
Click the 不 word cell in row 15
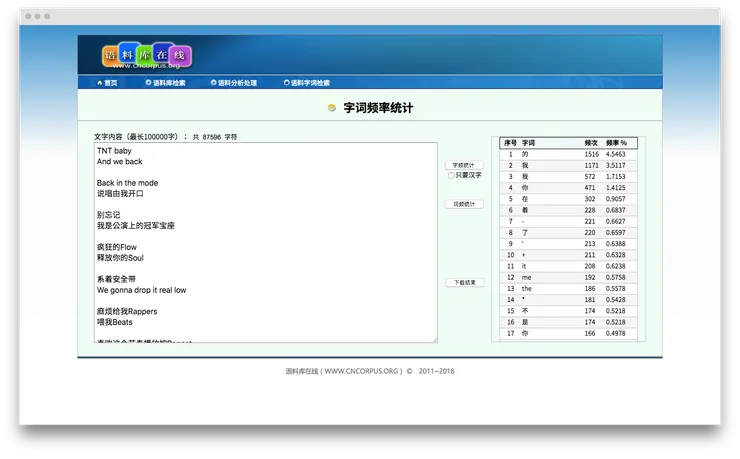525,311
